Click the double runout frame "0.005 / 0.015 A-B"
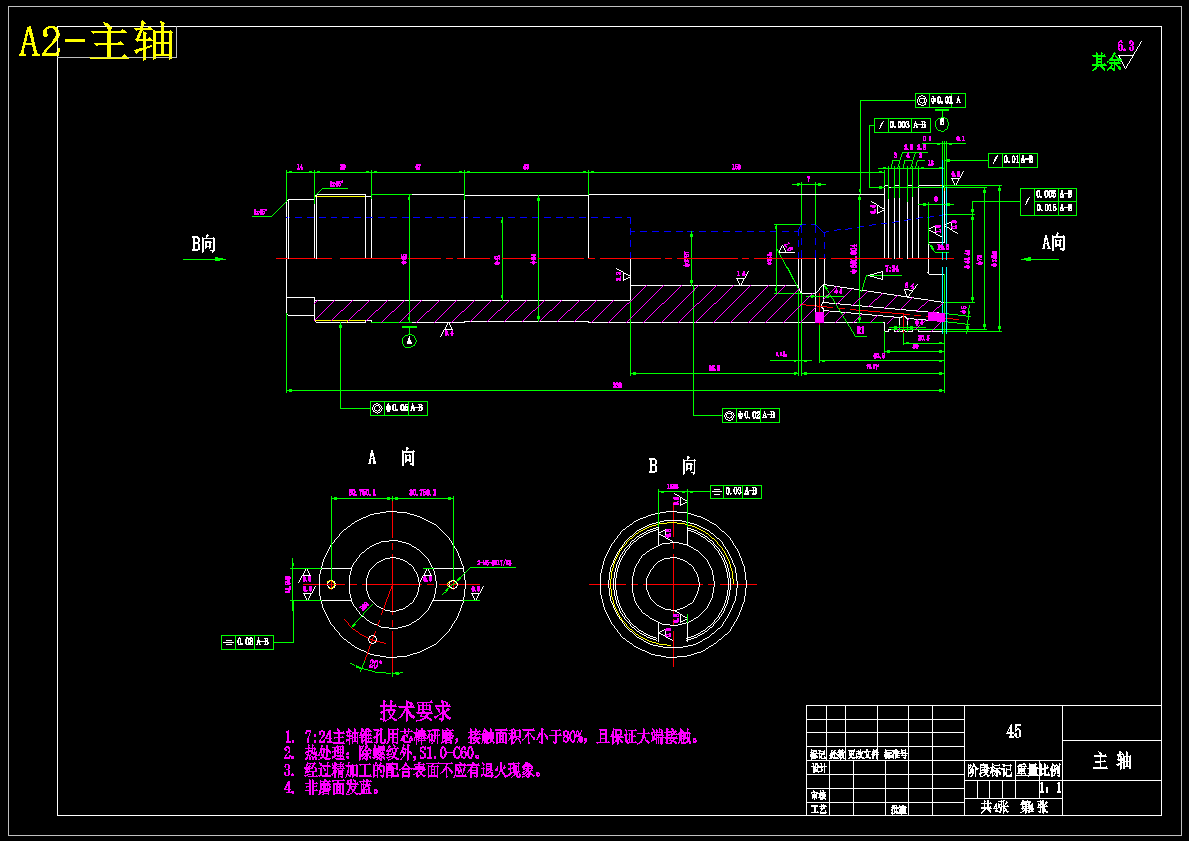This screenshot has height=841, width=1189. point(1048,202)
